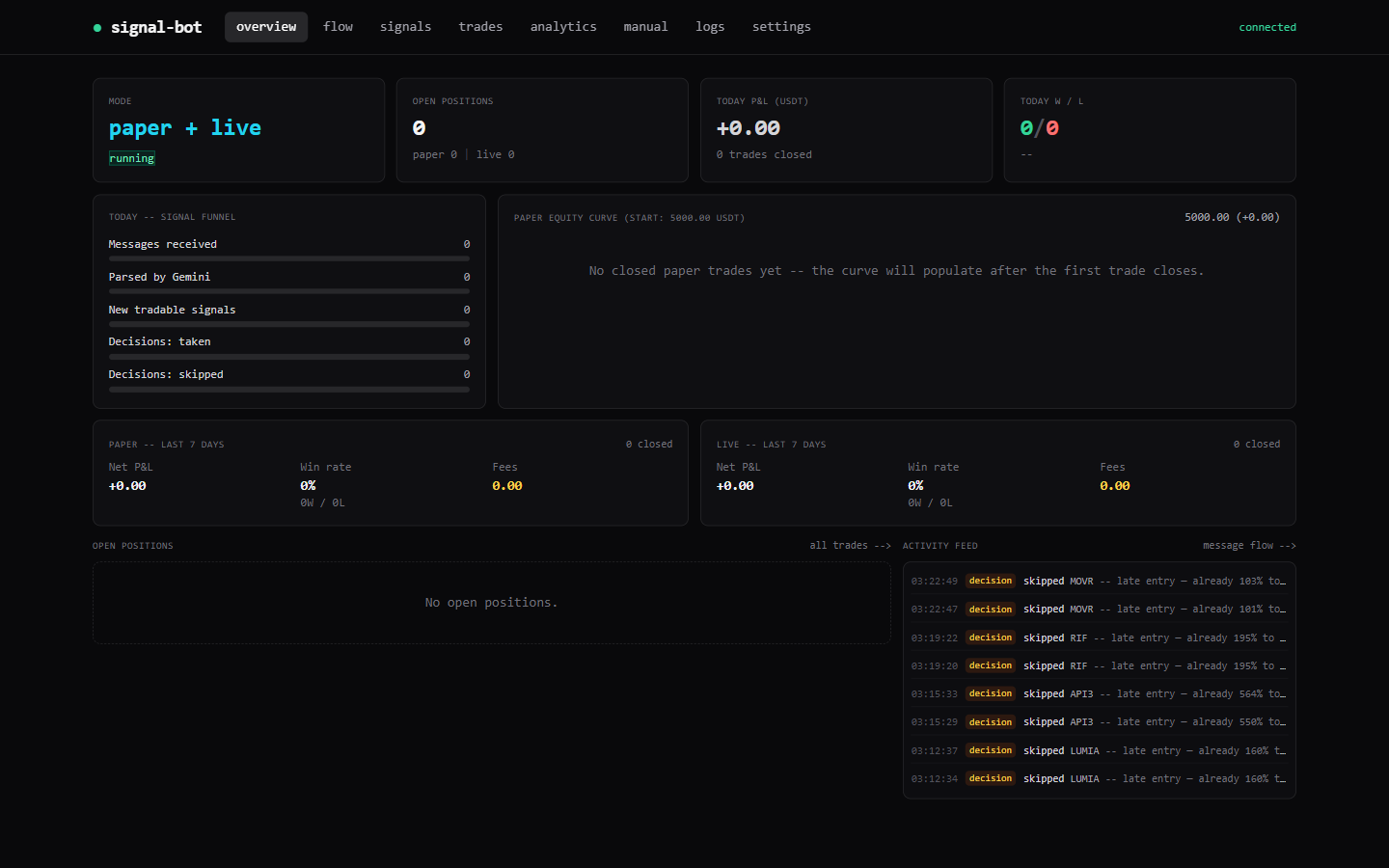This screenshot has height=868, width=1389.
Task: Open the analytics tab
Action: (563, 27)
